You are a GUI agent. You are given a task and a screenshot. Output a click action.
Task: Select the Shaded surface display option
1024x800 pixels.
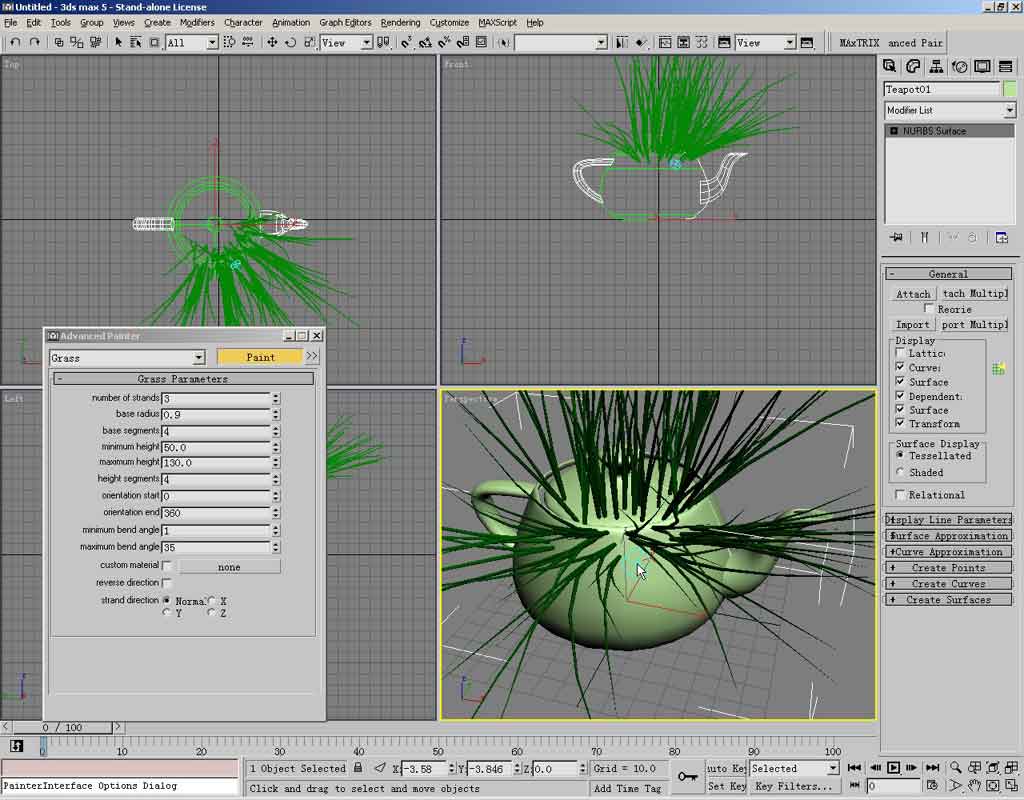901,472
